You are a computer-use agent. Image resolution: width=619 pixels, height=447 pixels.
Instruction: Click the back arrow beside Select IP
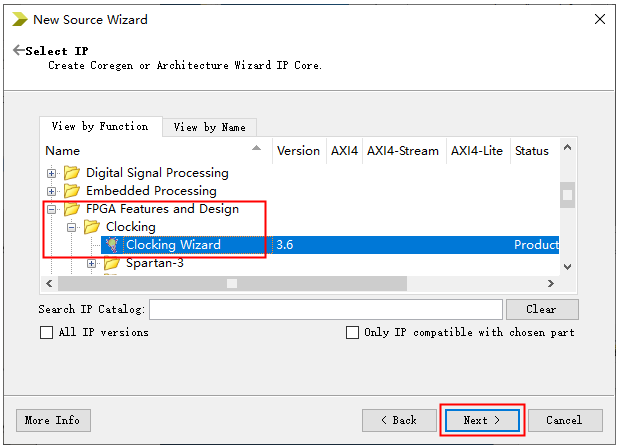click(18, 51)
